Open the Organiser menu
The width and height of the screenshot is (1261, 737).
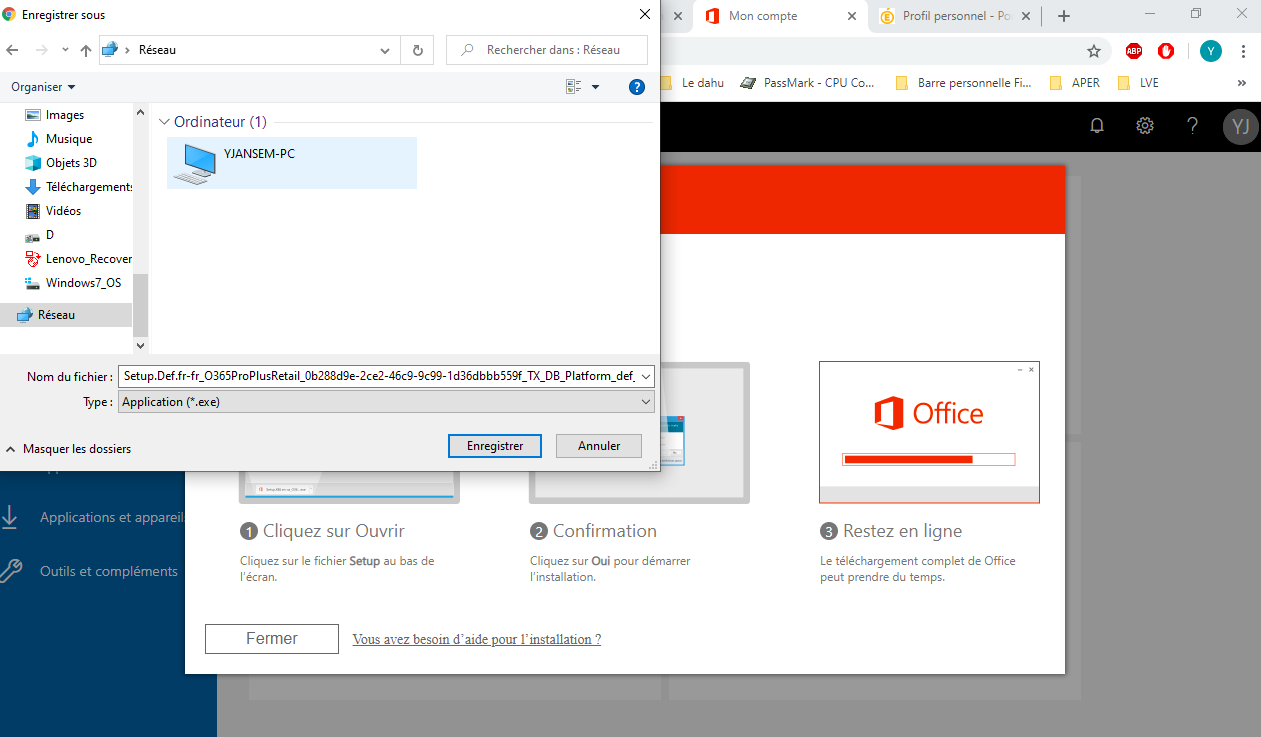pyautogui.click(x=43, y=87)
